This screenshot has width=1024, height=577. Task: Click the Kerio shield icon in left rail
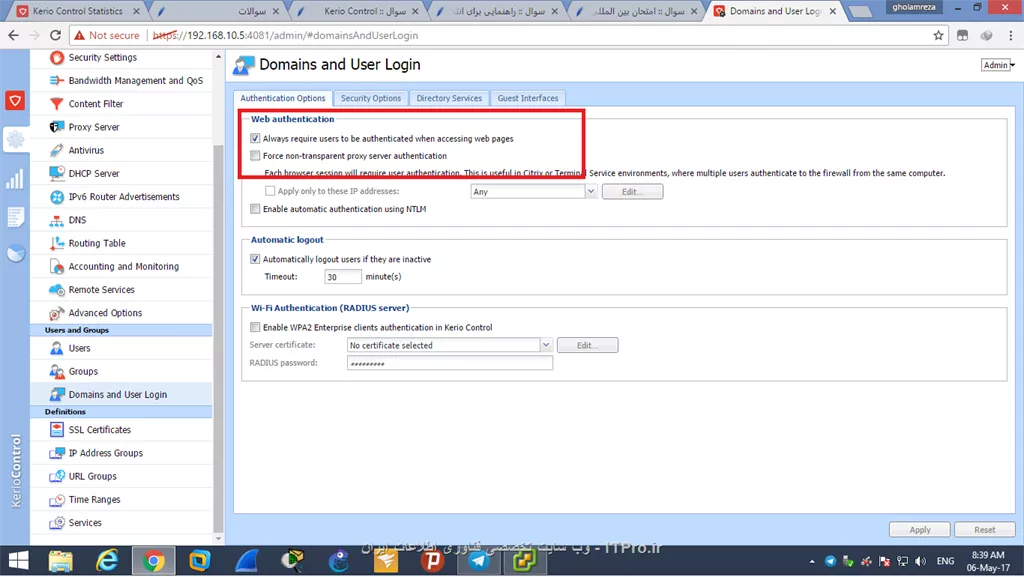tap(14, 101)
